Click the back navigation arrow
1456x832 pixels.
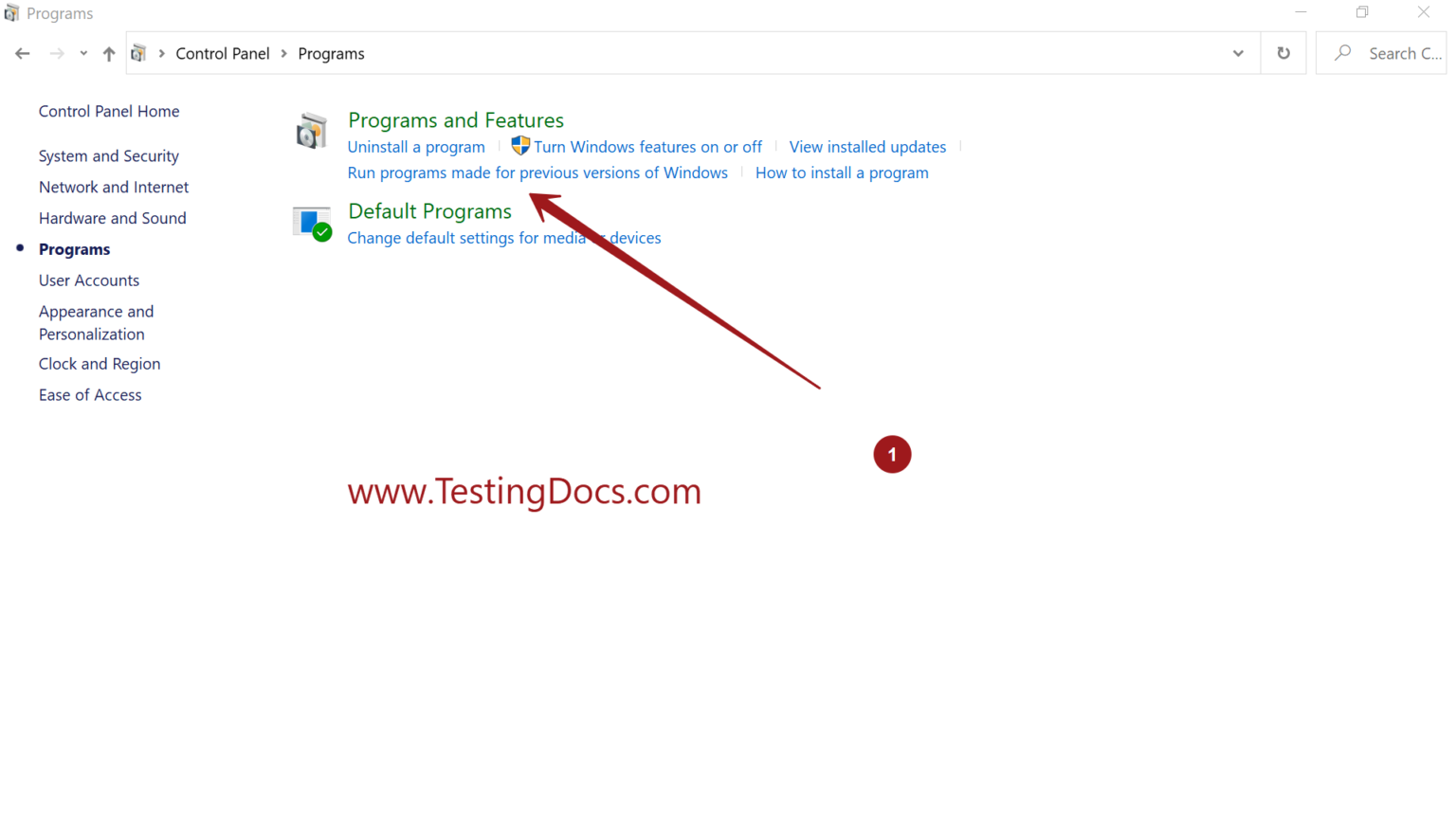tap(22, 53)
